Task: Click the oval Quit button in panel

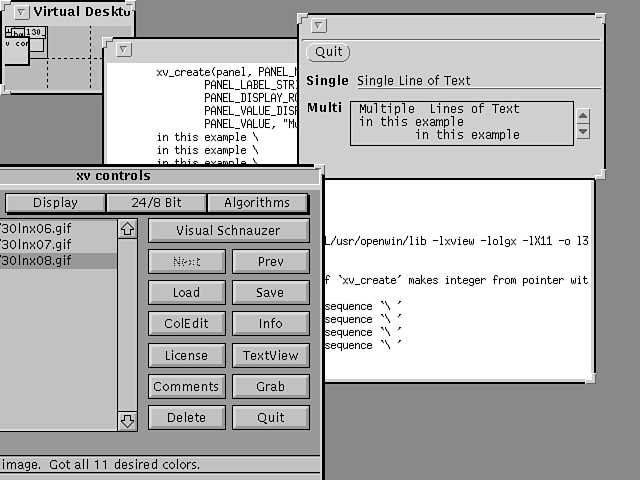Action: [328, 52]
